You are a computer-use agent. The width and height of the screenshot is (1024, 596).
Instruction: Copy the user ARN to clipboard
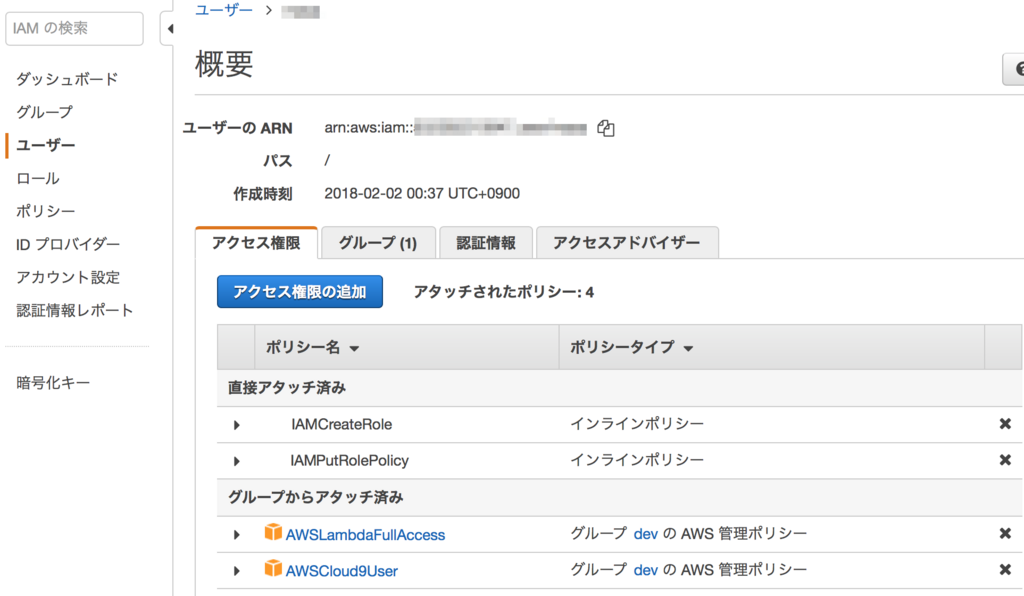tap(605, 129)
